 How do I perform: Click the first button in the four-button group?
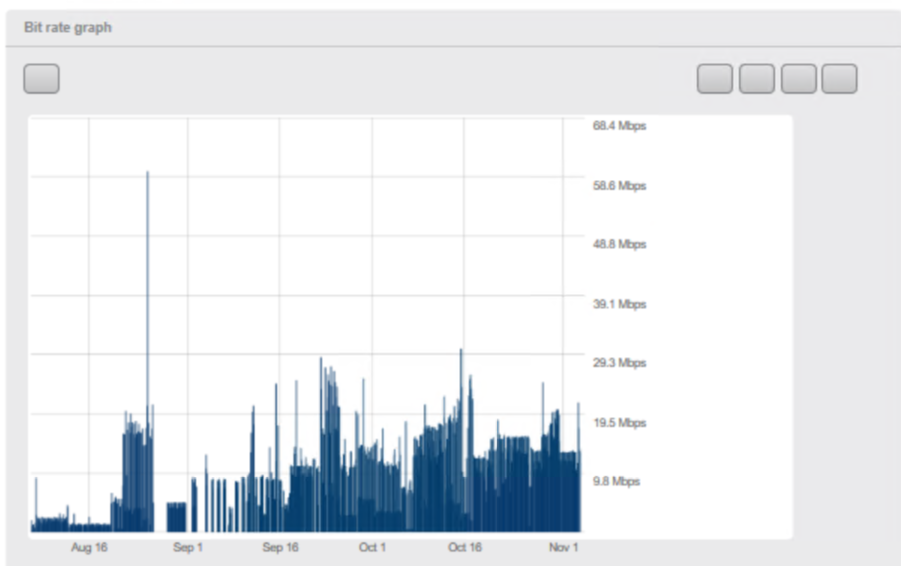pyautogui.click(x=714, y=79)
